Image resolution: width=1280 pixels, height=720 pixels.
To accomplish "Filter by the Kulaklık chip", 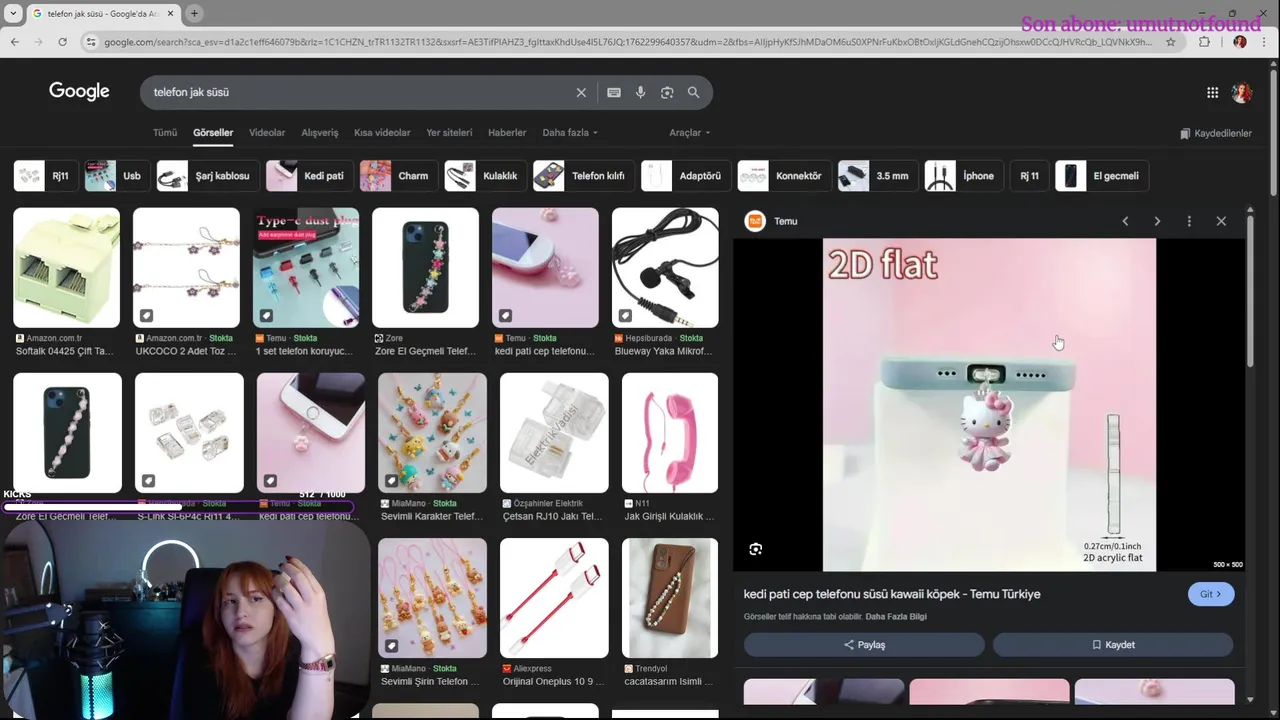I will (x=486, y=176).
